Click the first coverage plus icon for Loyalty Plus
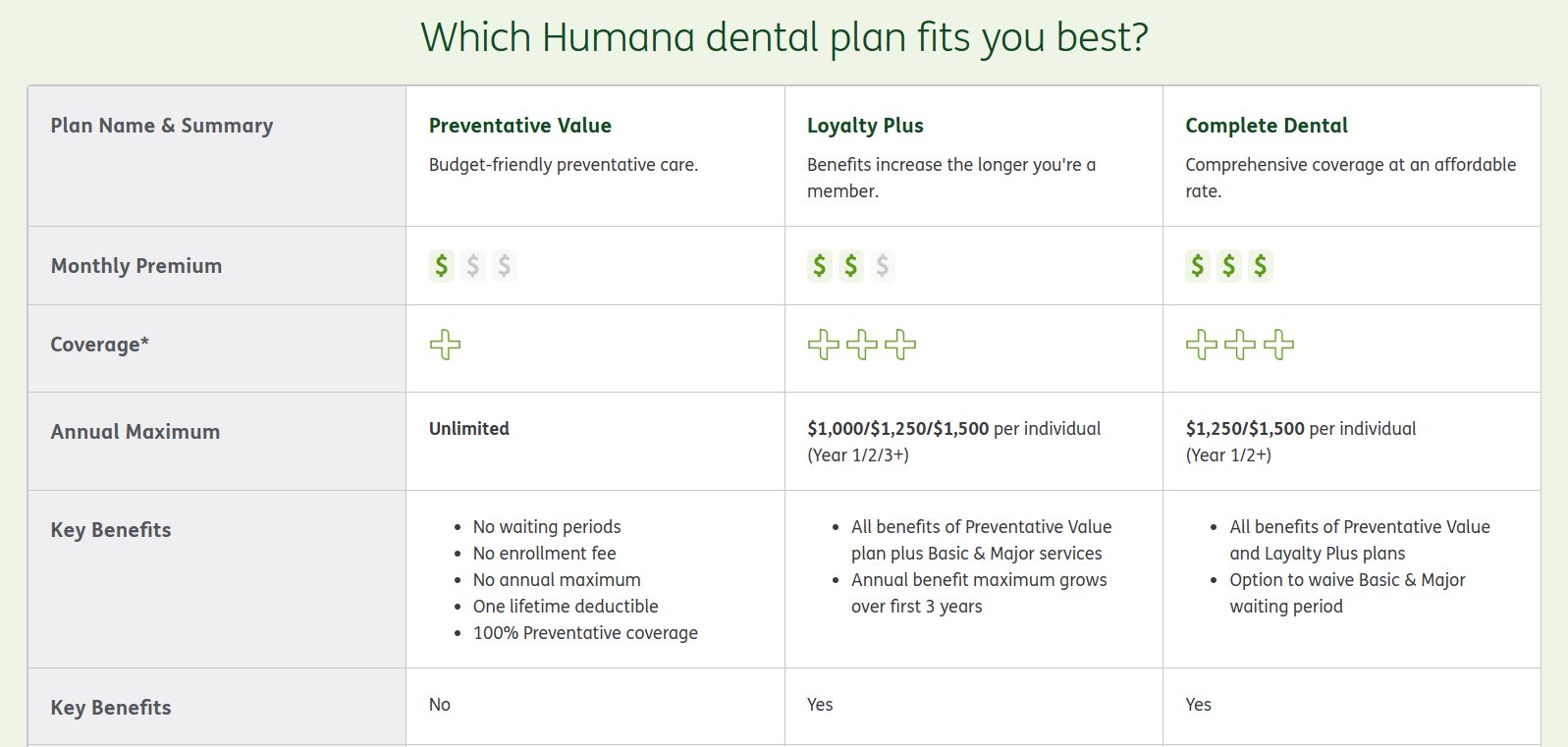Image resolution: width=1568 pixels, height=747 pixels. [824, 345]
